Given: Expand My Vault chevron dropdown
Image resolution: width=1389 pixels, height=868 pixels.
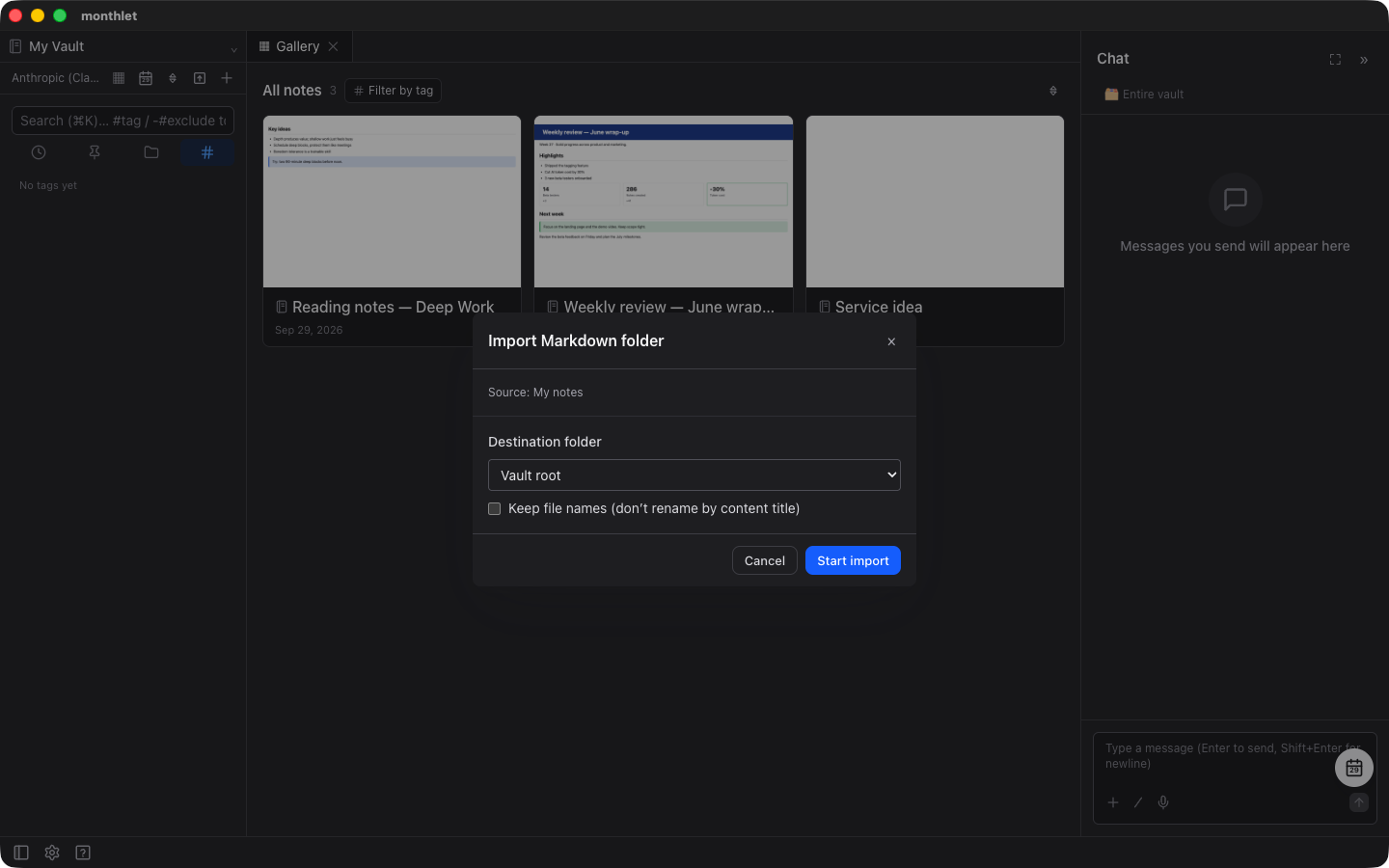Looking at the screenshot, I should tap(233, 49).
